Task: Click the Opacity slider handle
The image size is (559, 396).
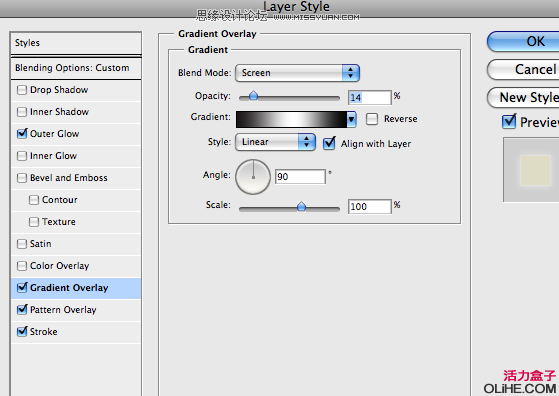Action: coord(253,96)
